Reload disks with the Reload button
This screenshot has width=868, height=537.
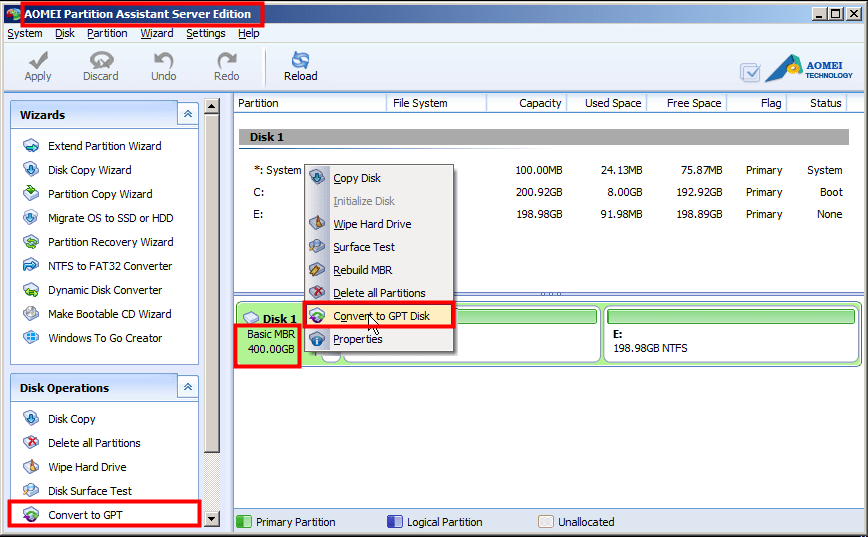(301, 67)
